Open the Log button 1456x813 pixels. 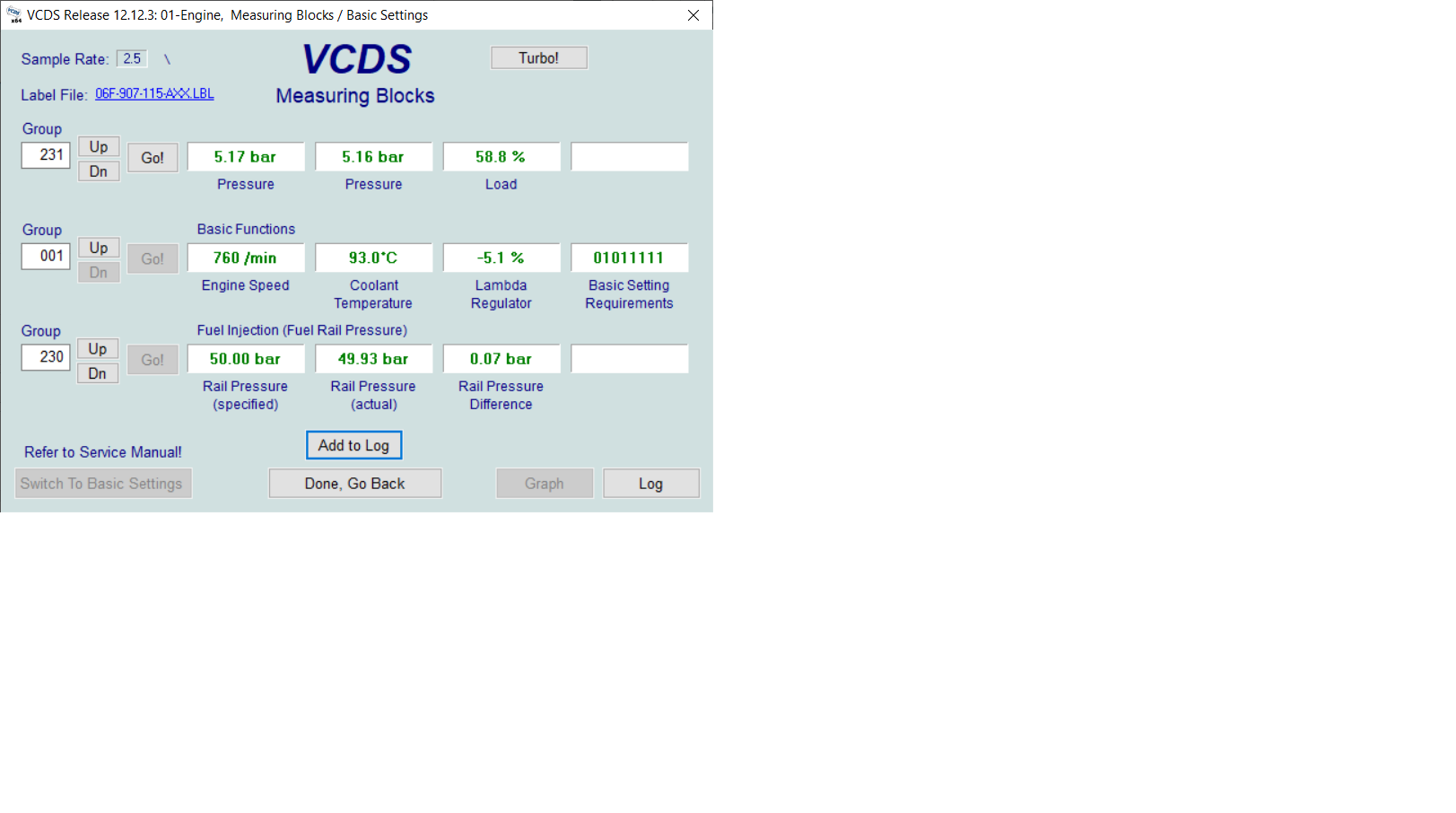[x=650, y=484]
